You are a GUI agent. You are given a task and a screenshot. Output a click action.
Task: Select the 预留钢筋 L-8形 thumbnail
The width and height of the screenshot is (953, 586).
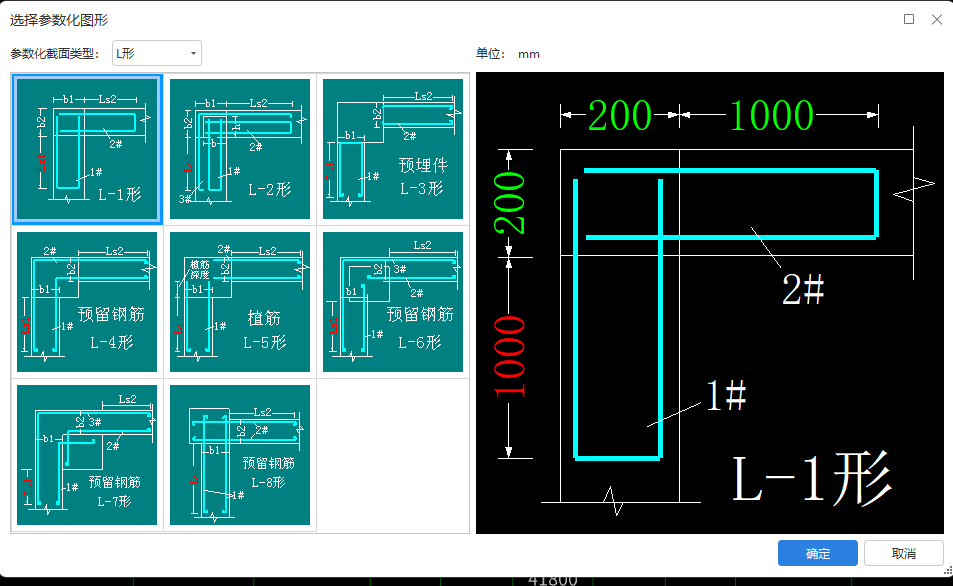240,455
